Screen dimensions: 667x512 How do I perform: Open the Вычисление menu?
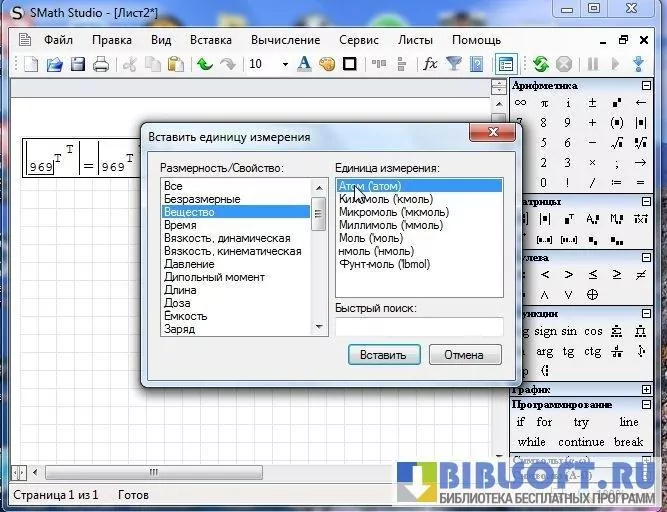pos(286,40)
